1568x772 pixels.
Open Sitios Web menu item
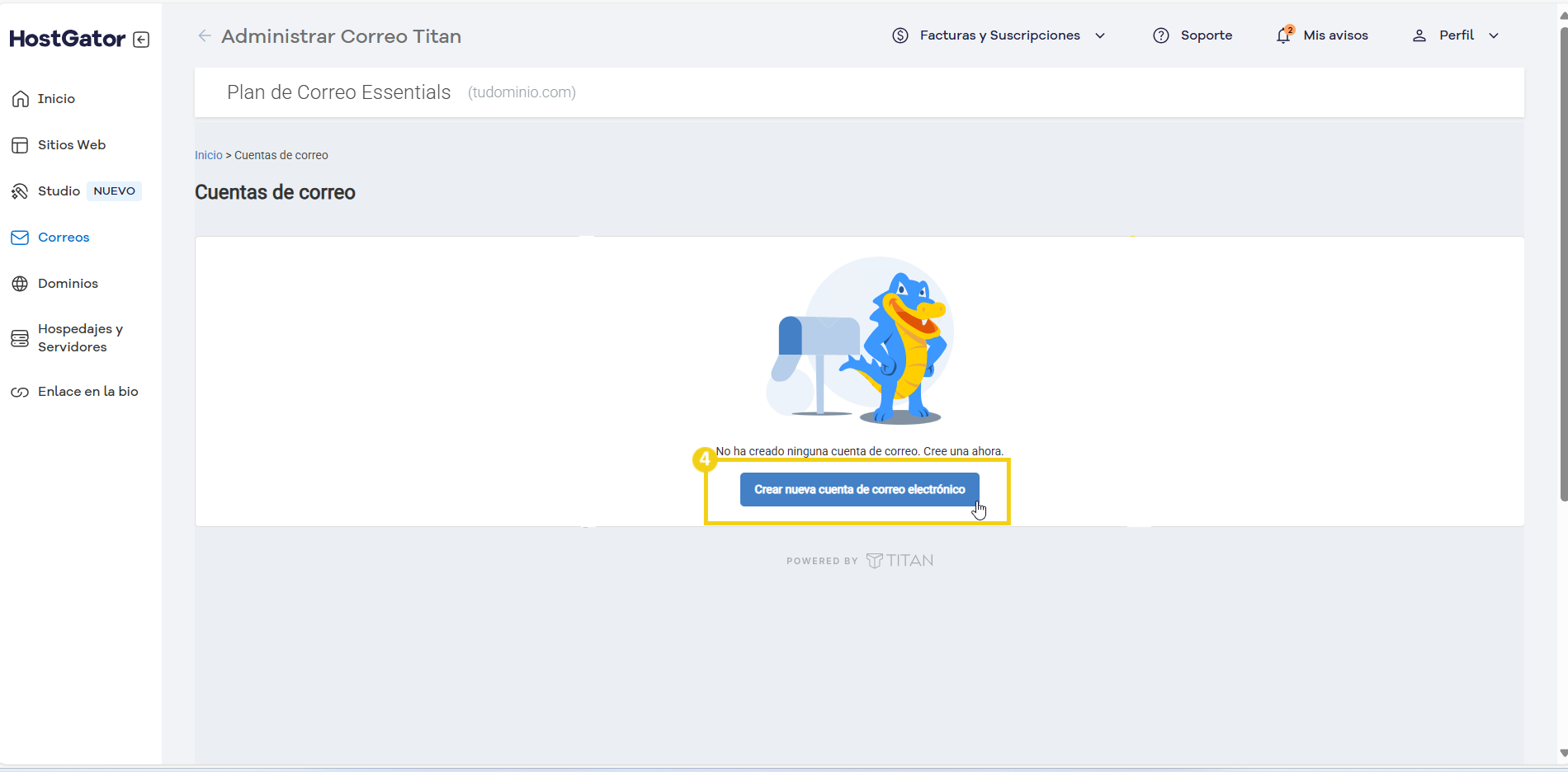[72, 145]
